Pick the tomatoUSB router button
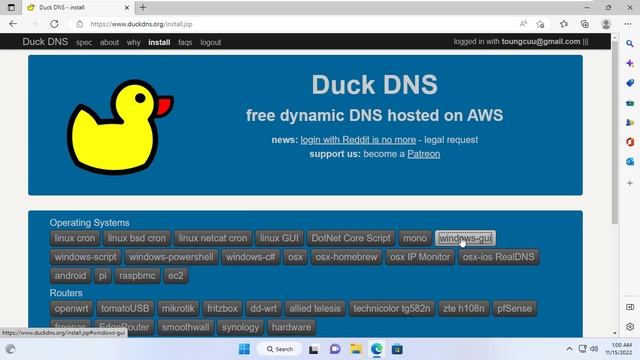 tap(125, 309)
